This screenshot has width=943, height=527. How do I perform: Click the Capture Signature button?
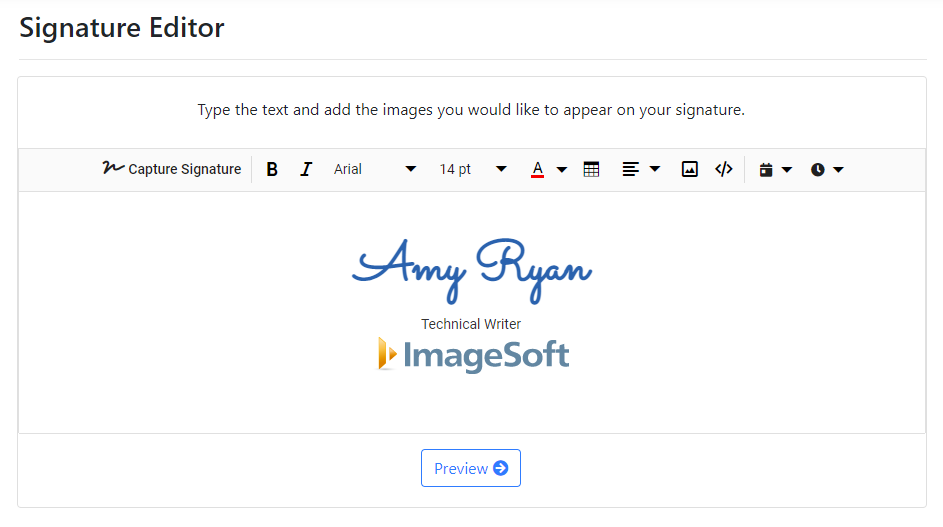(x=171, y=169)
